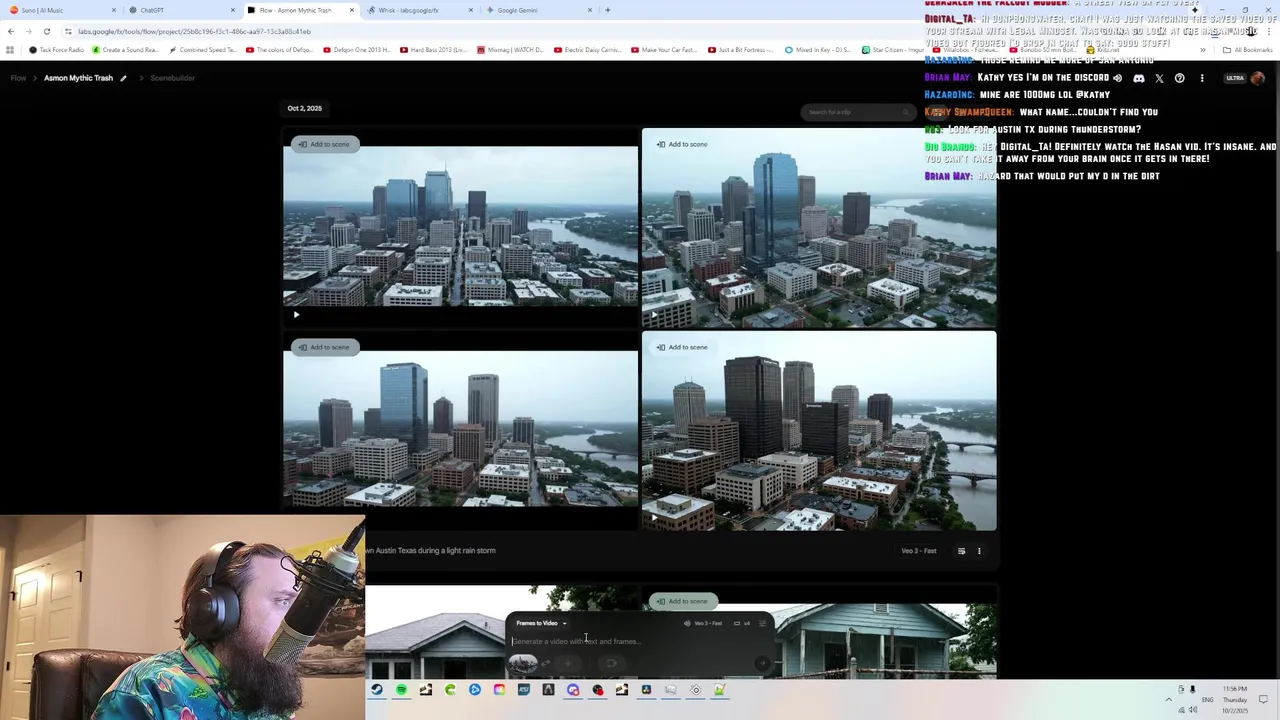The image size is (1280, 720).
Task: Open Steam from the taskbar
Action: point(377,689)
